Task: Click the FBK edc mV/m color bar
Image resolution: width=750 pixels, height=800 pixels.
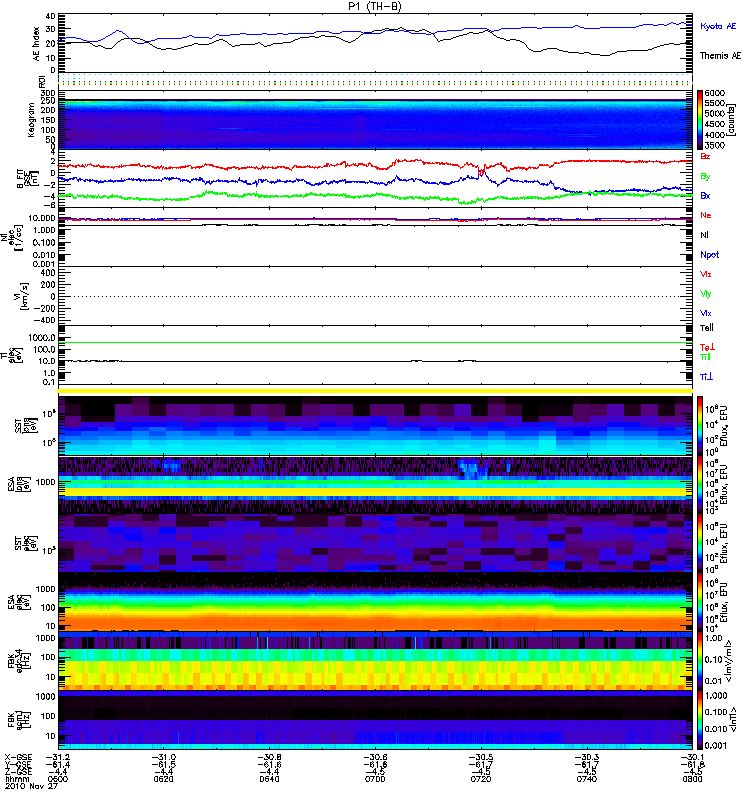Action: point(700,662)
